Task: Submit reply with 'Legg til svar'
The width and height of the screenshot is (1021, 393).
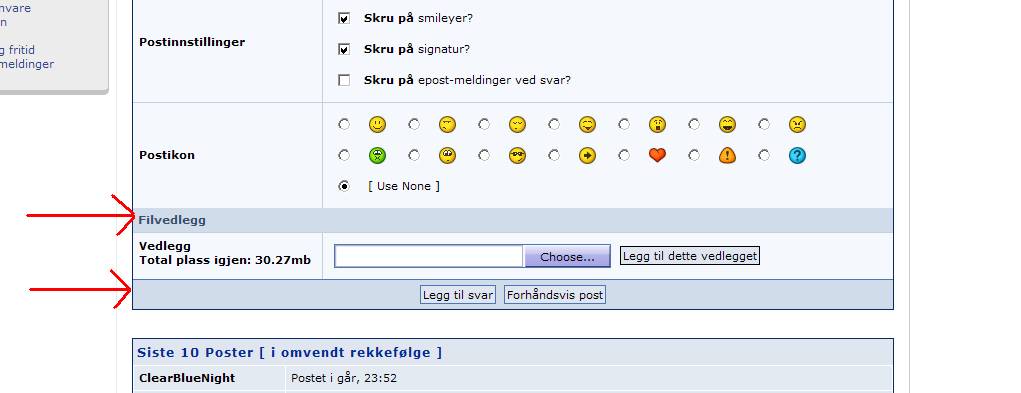Action: point(458,295)
